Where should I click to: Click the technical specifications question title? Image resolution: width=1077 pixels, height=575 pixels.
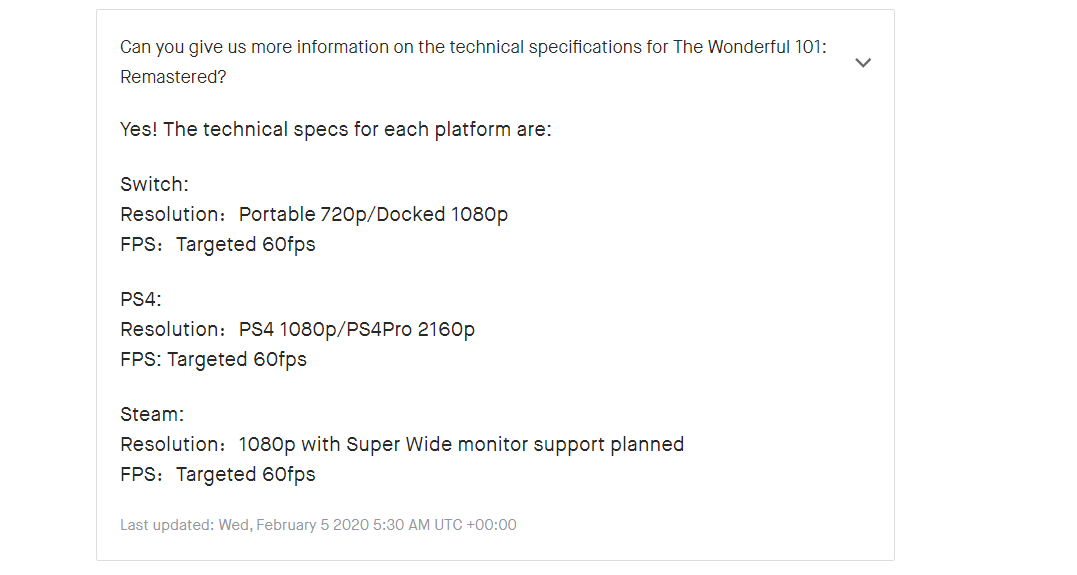click(473, 62)
